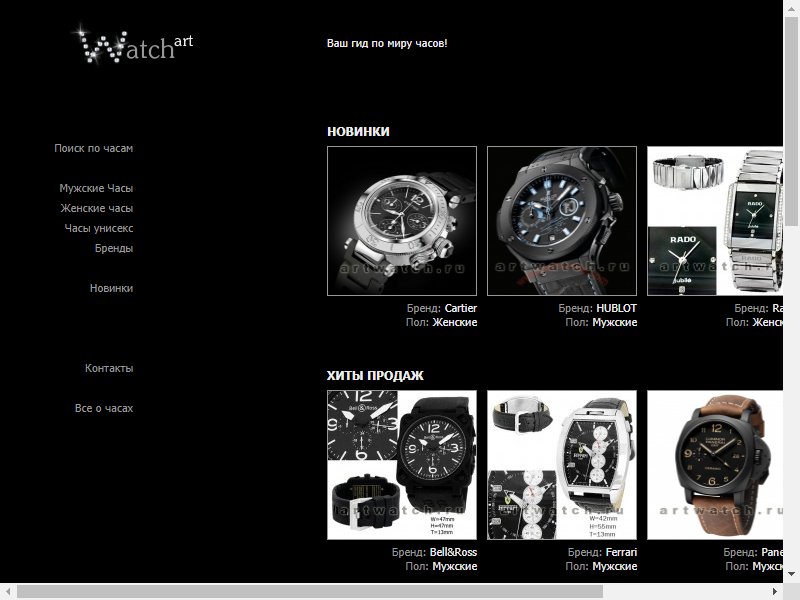
Task: Click the horizontal scrollbar thumb
Action: (x=310, y=592)
